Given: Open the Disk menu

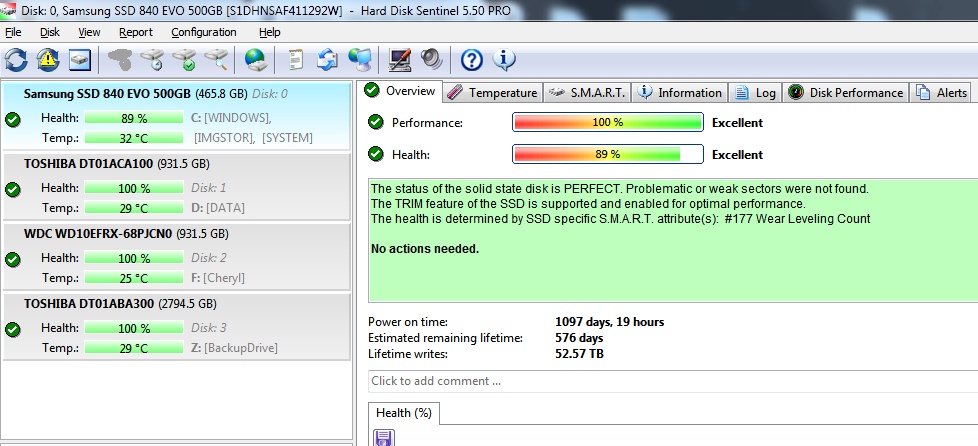Looking at the screenshot, I should click(50, 32).
